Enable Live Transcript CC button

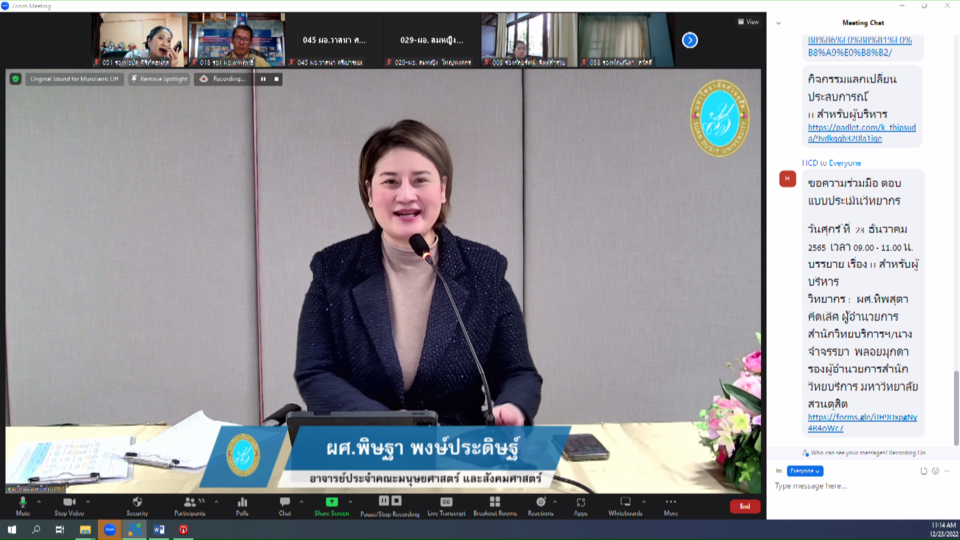point(446,506)
